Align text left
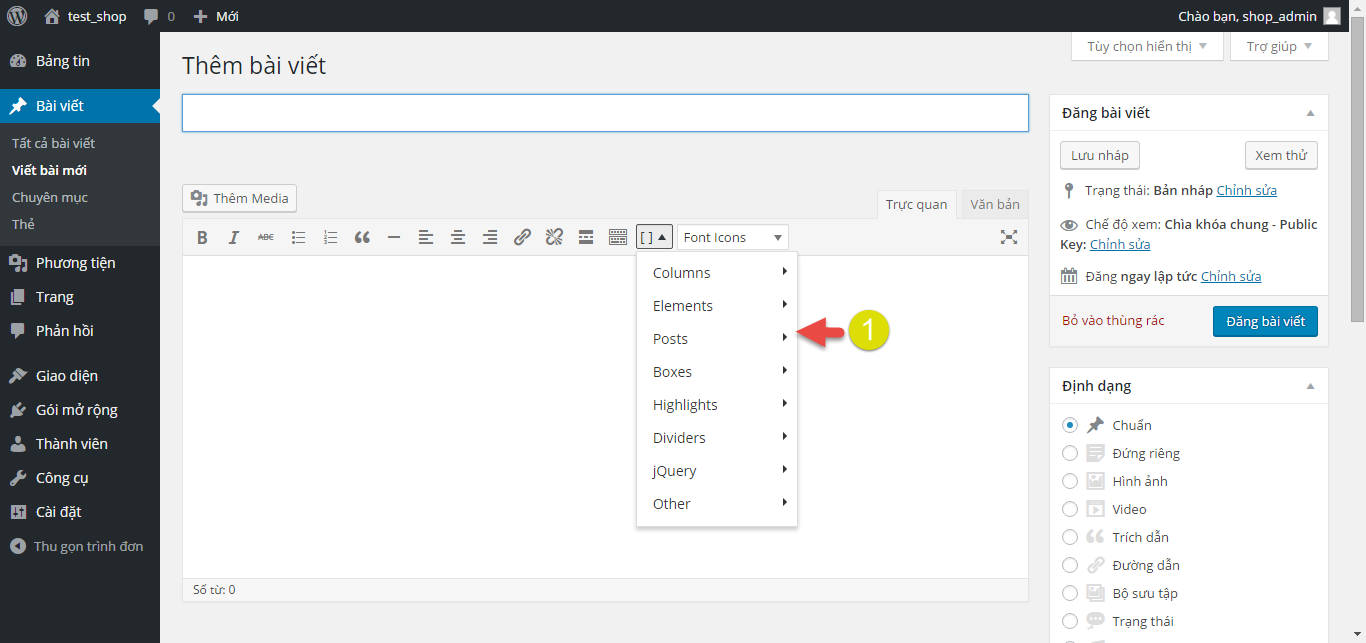This screenshot has height=643, width=1366. point(426,237)
